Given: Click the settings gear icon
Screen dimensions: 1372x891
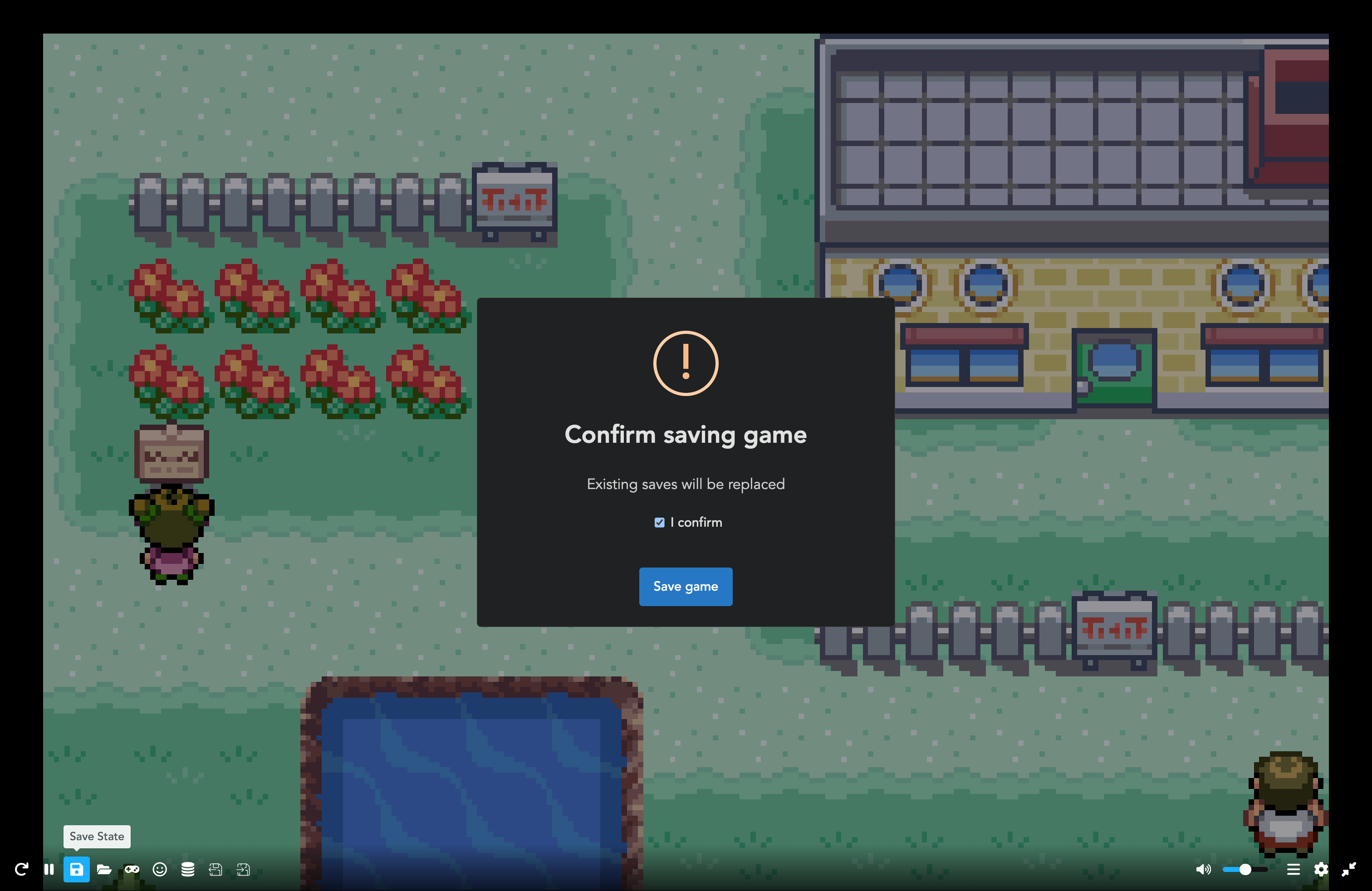Looking at the screenshot, I should coord(1322,870).
